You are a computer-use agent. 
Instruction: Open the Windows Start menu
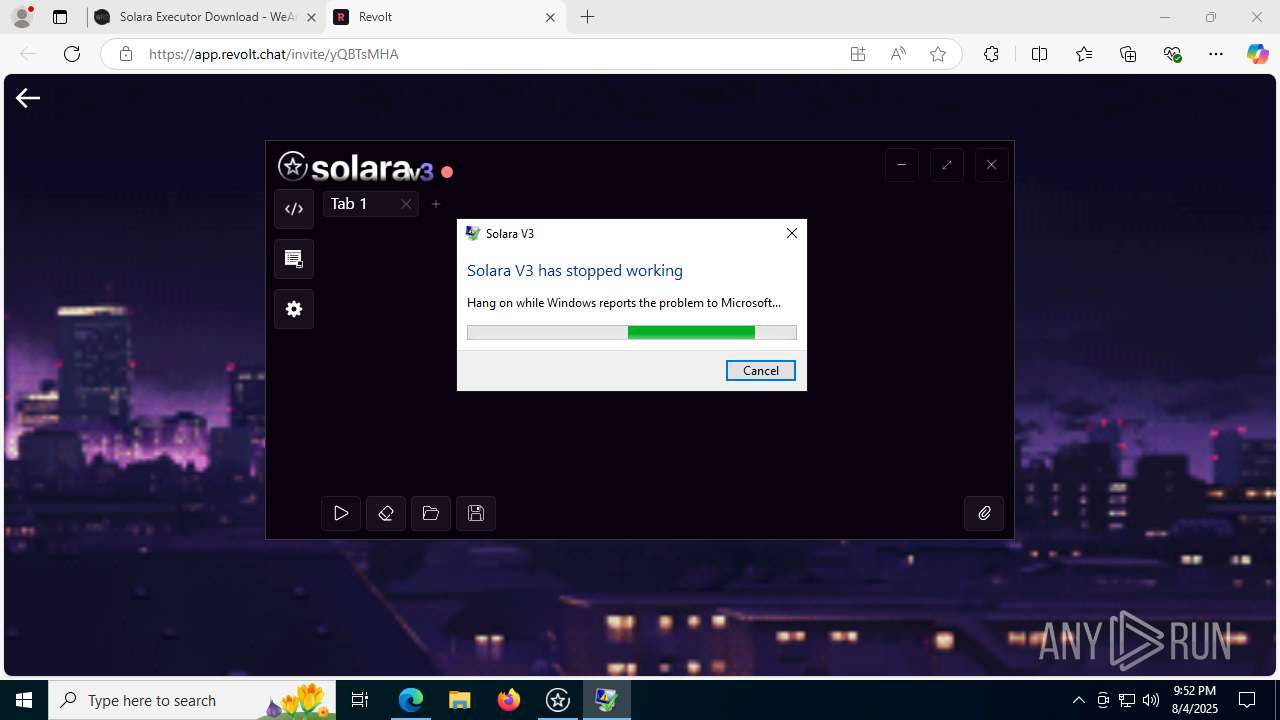(24, 700)
